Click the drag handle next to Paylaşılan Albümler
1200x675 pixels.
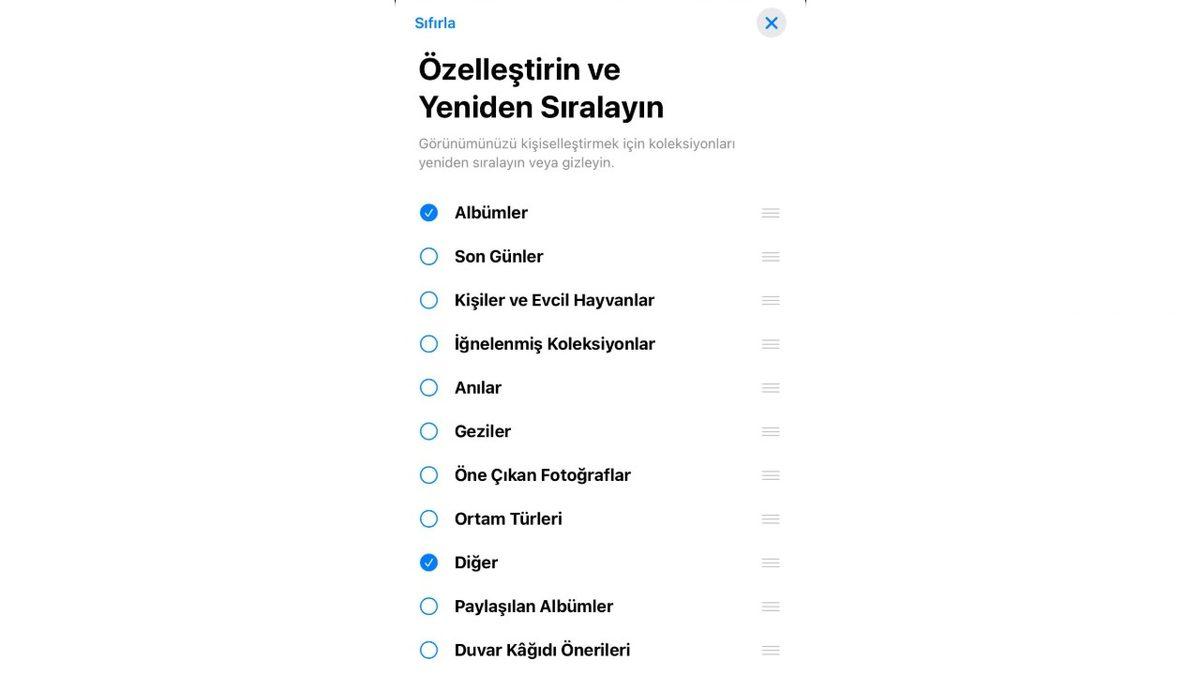[770, 606]
